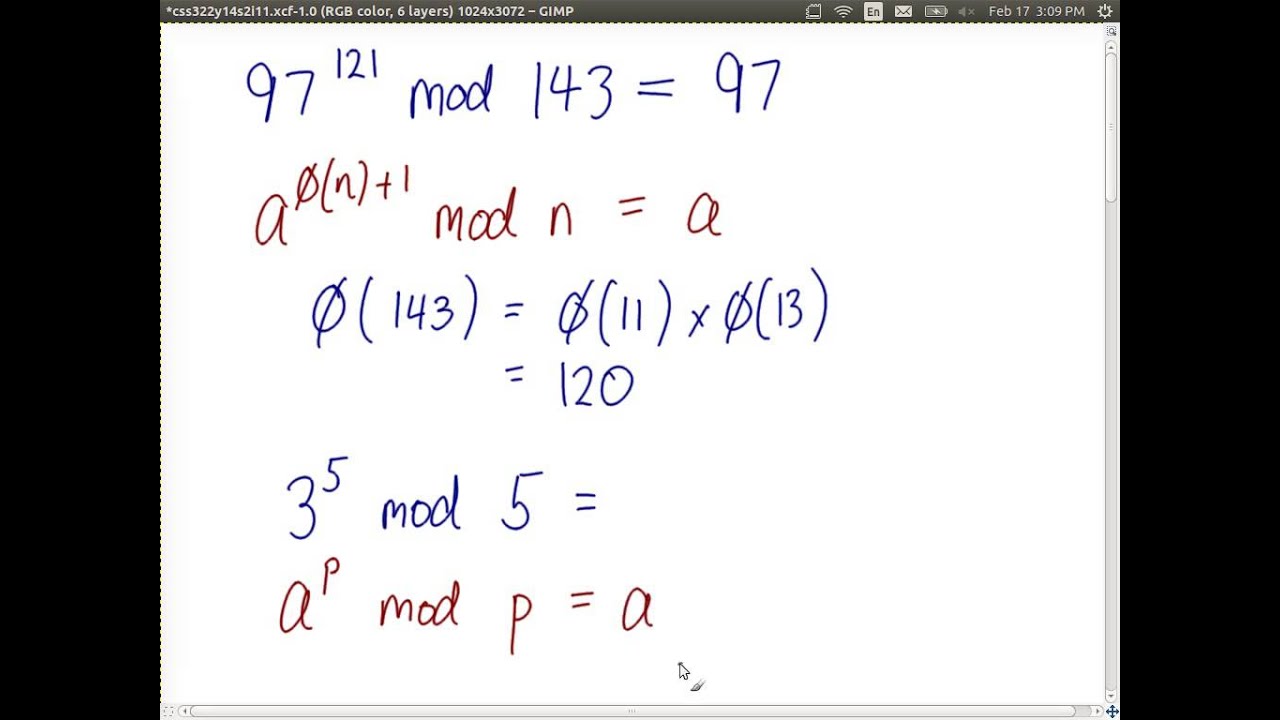Open the En keyboard layout indicator
Image resolution: width=1280 pixels, height=720 pixels.
pyautogui.click(x=873, y=11)
